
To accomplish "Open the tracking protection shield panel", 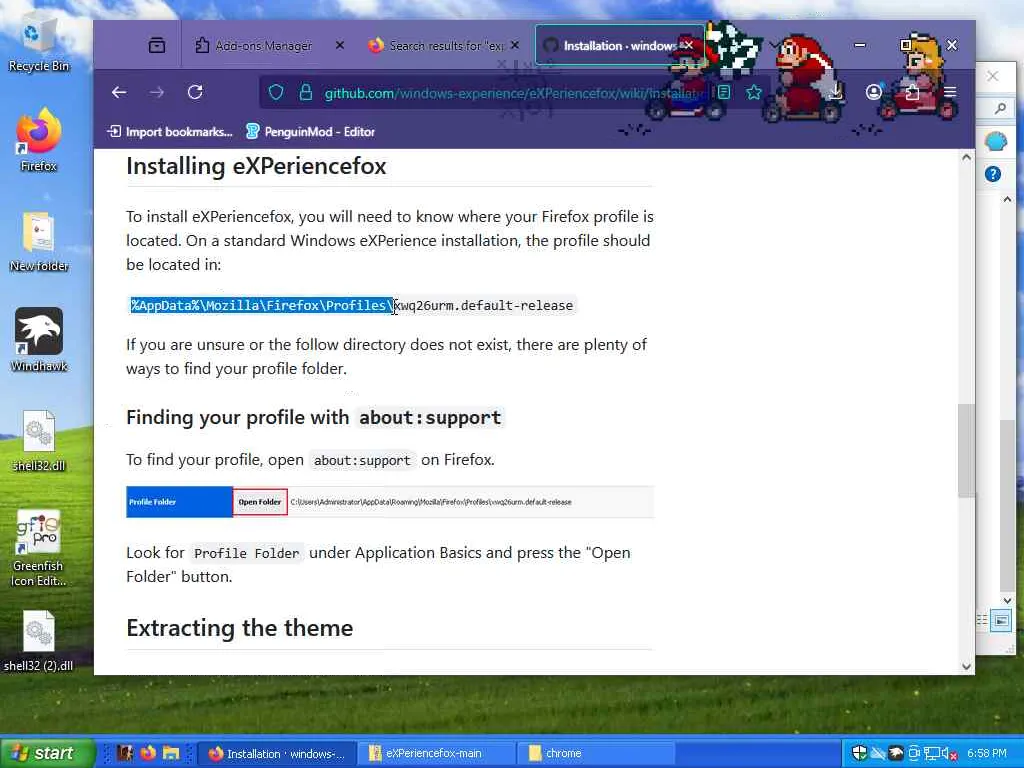I will click(276, 93).
